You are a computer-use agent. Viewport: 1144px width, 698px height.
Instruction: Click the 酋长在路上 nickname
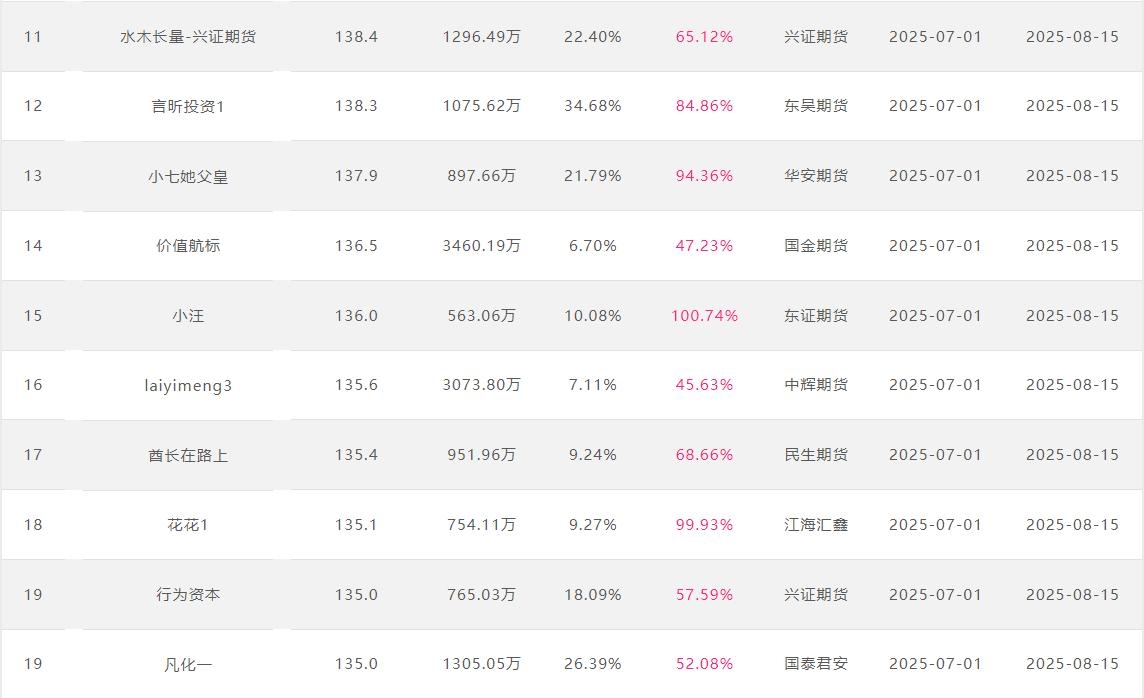[x=188, y=455]
